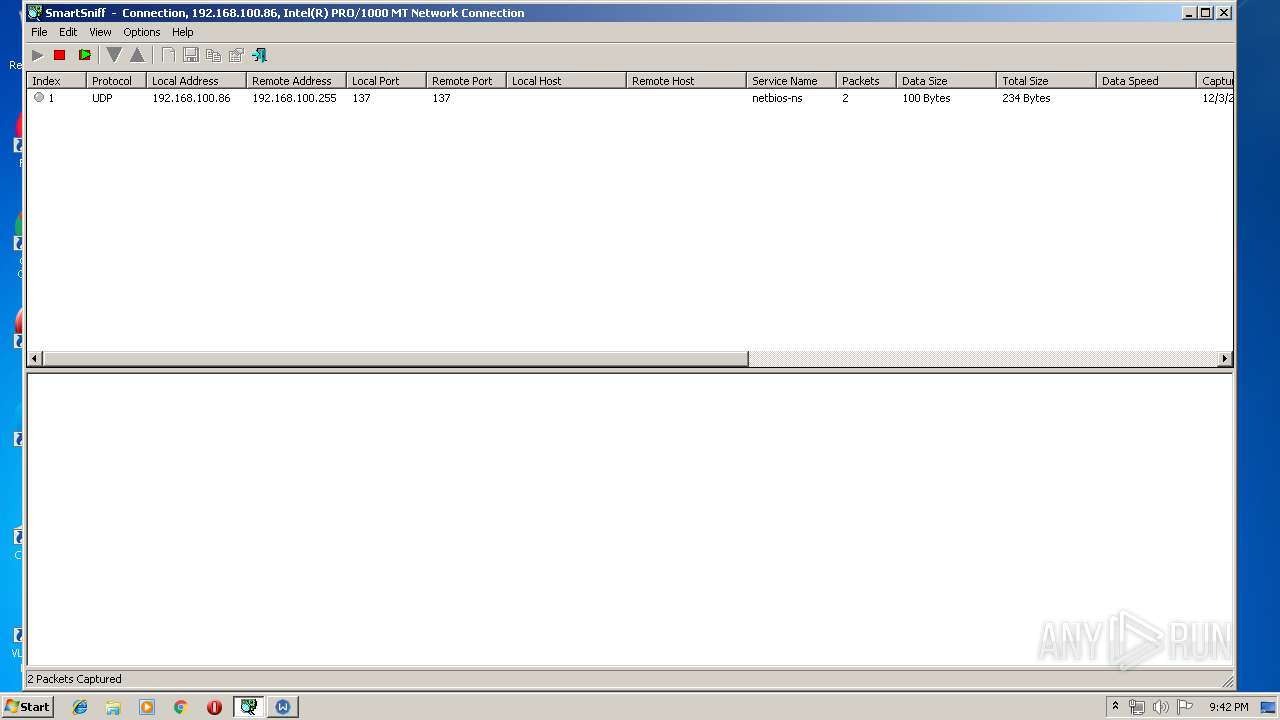The height and width of the screenshot is (720, 1280).
Task: Click the Remote Host column header
Action: (686, 81)
